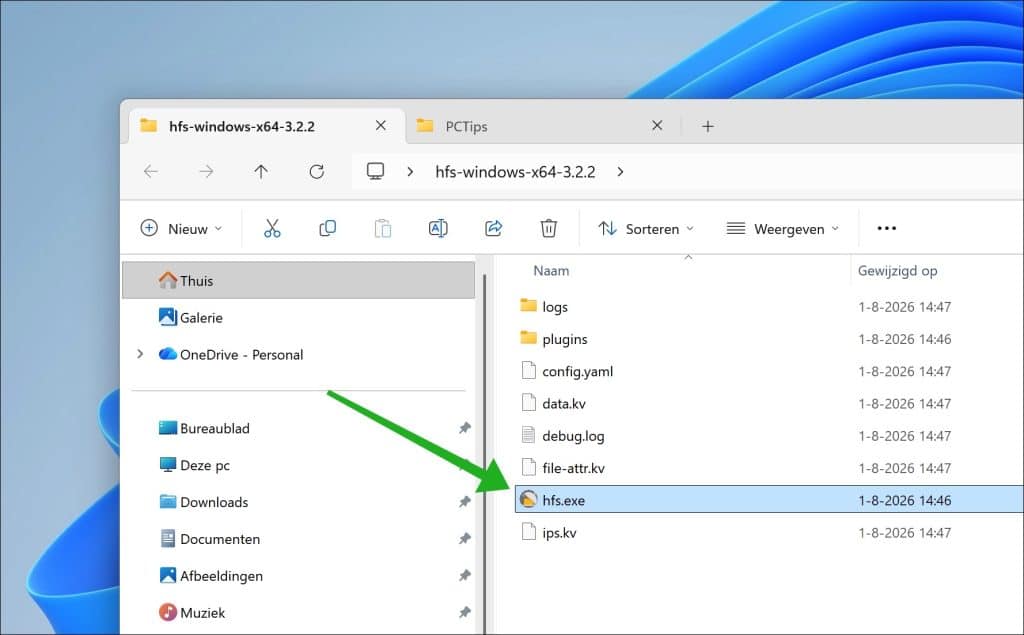Viewport: 1024px width, 635px height.
Task: Click the PC monitor icon in address bar
Action: [376, 171]
